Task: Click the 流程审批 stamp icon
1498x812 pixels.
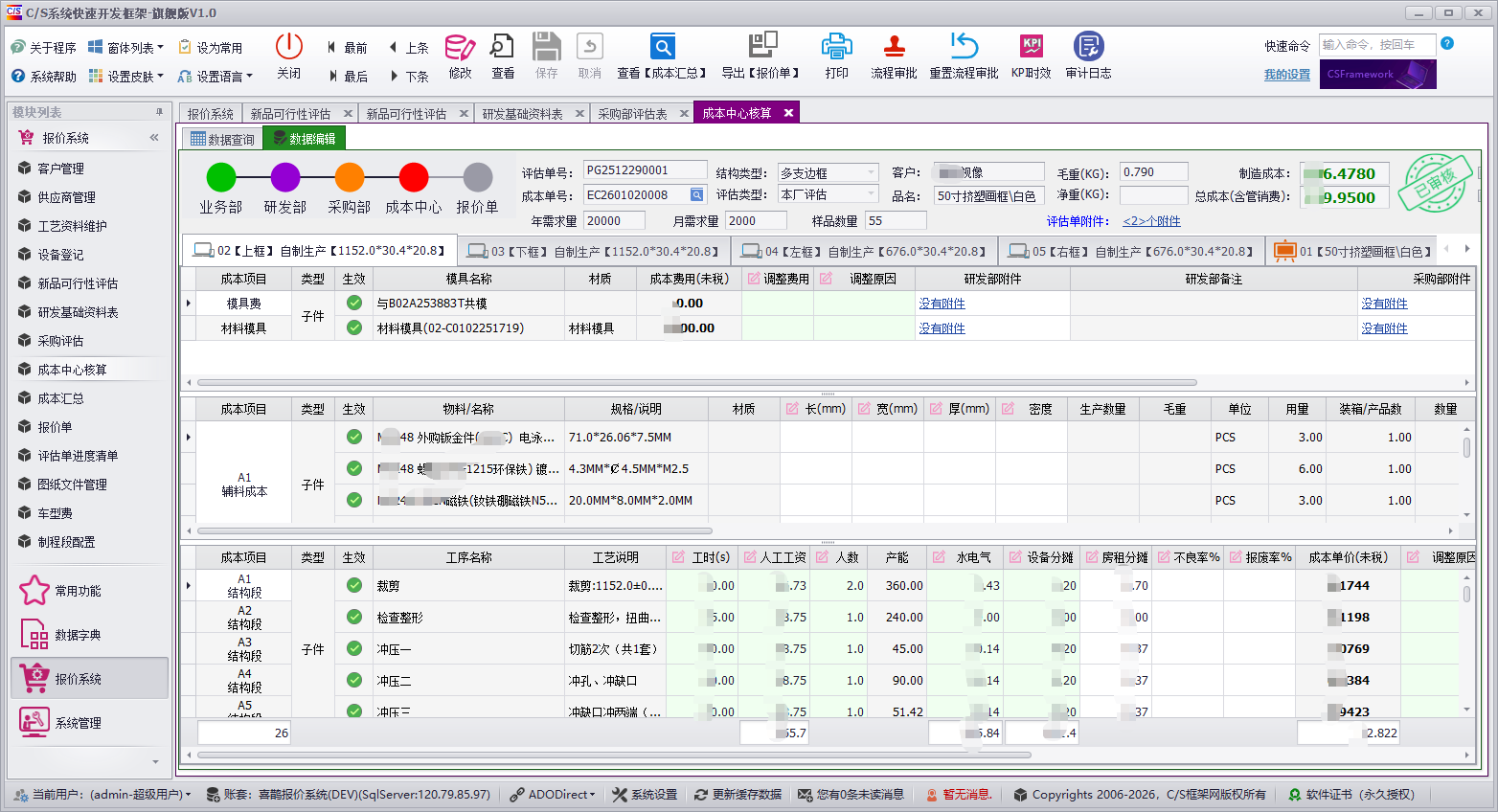Action: [894, 47]
